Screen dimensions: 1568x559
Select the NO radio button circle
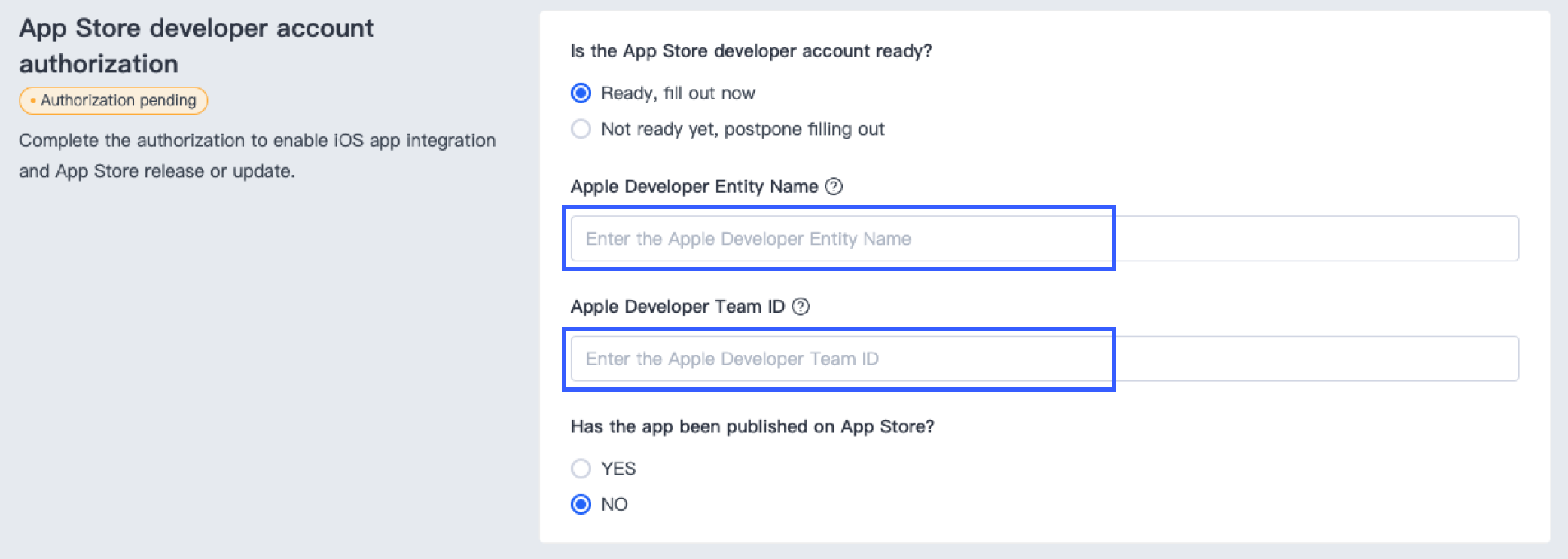click(581, 504)
